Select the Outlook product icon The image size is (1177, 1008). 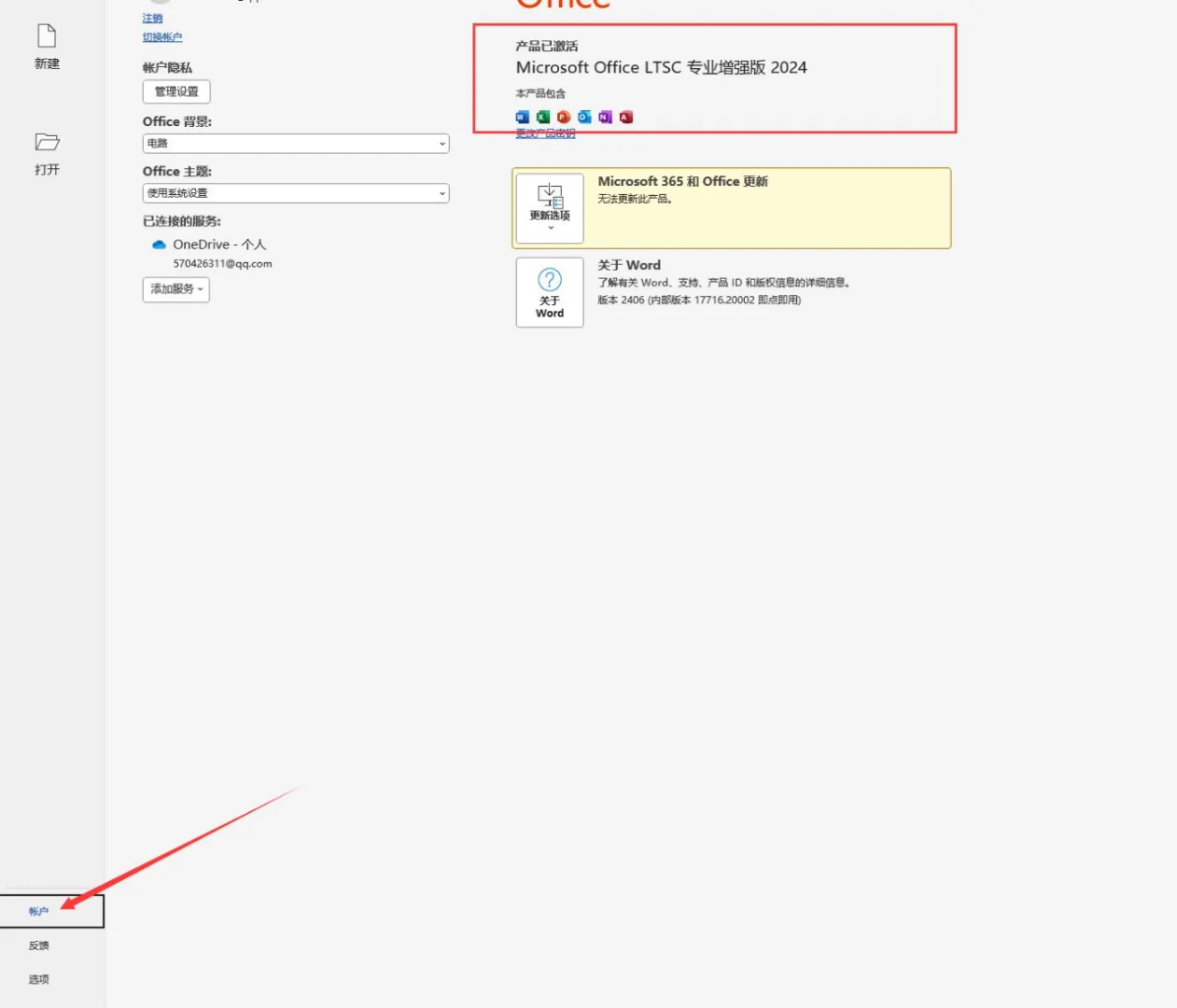click(583, 117)
